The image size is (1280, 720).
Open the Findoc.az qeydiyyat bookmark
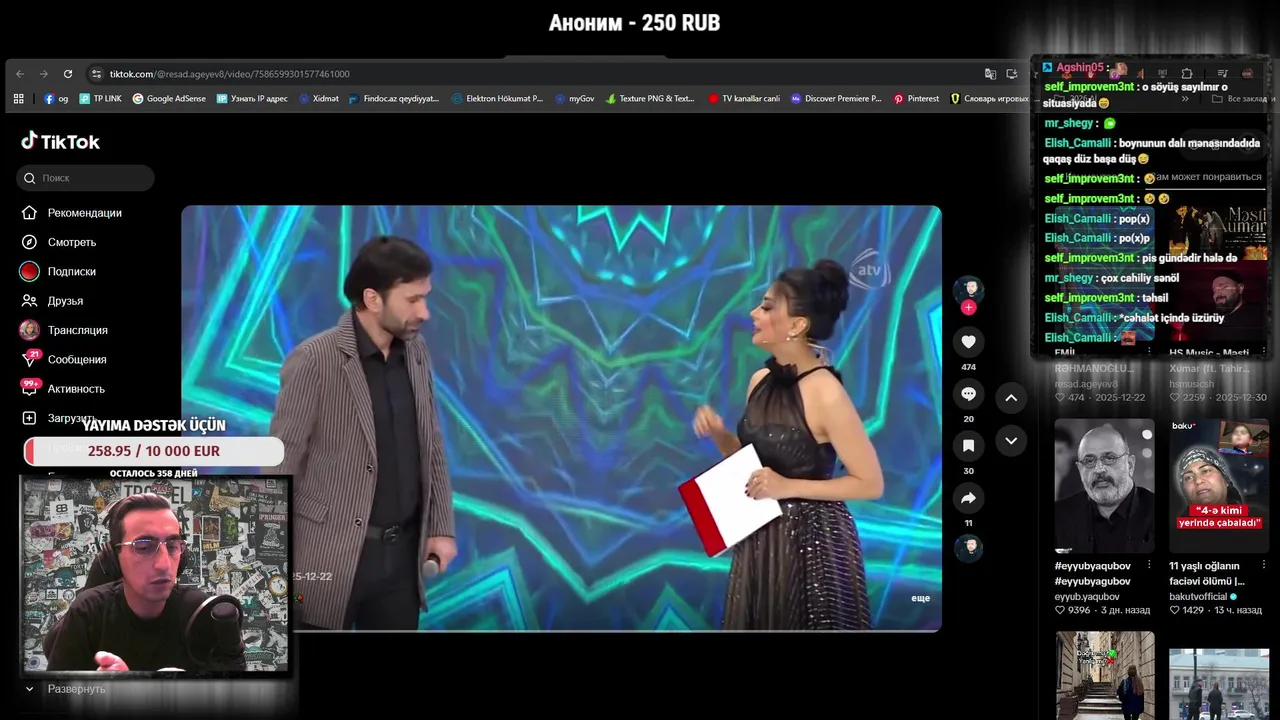[394, 99]
